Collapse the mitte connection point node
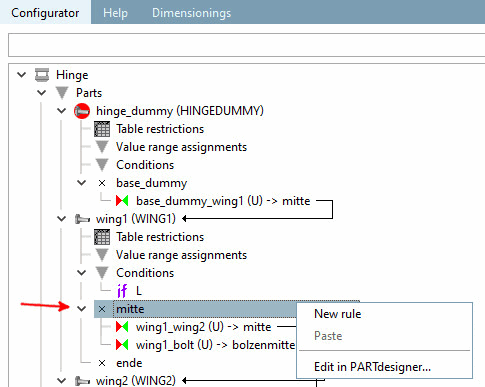 82,309
